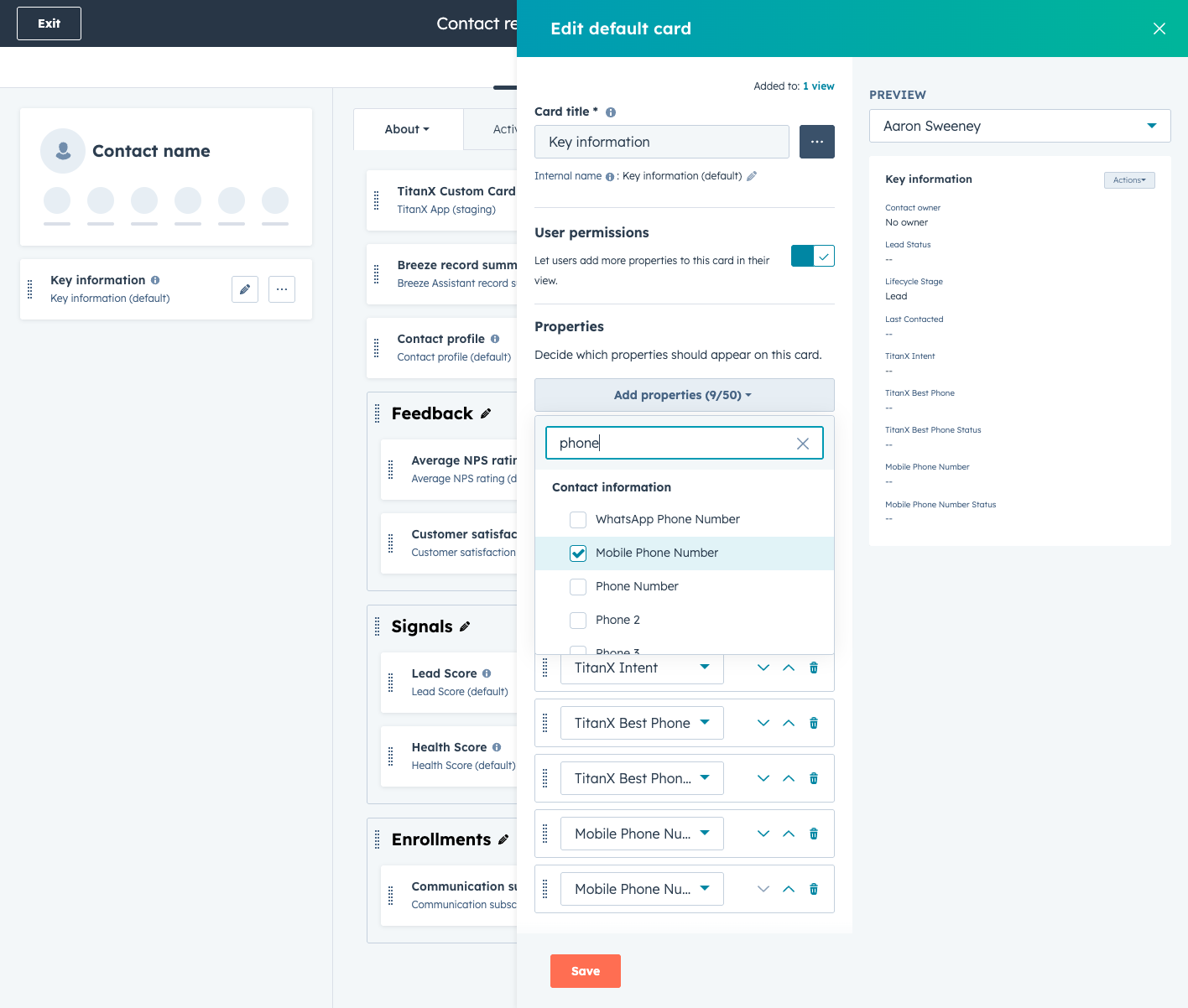The width and height of the screenshot is (1188, 1008).
Task: Move TitanX Intent property down
Action: [763, 668]
